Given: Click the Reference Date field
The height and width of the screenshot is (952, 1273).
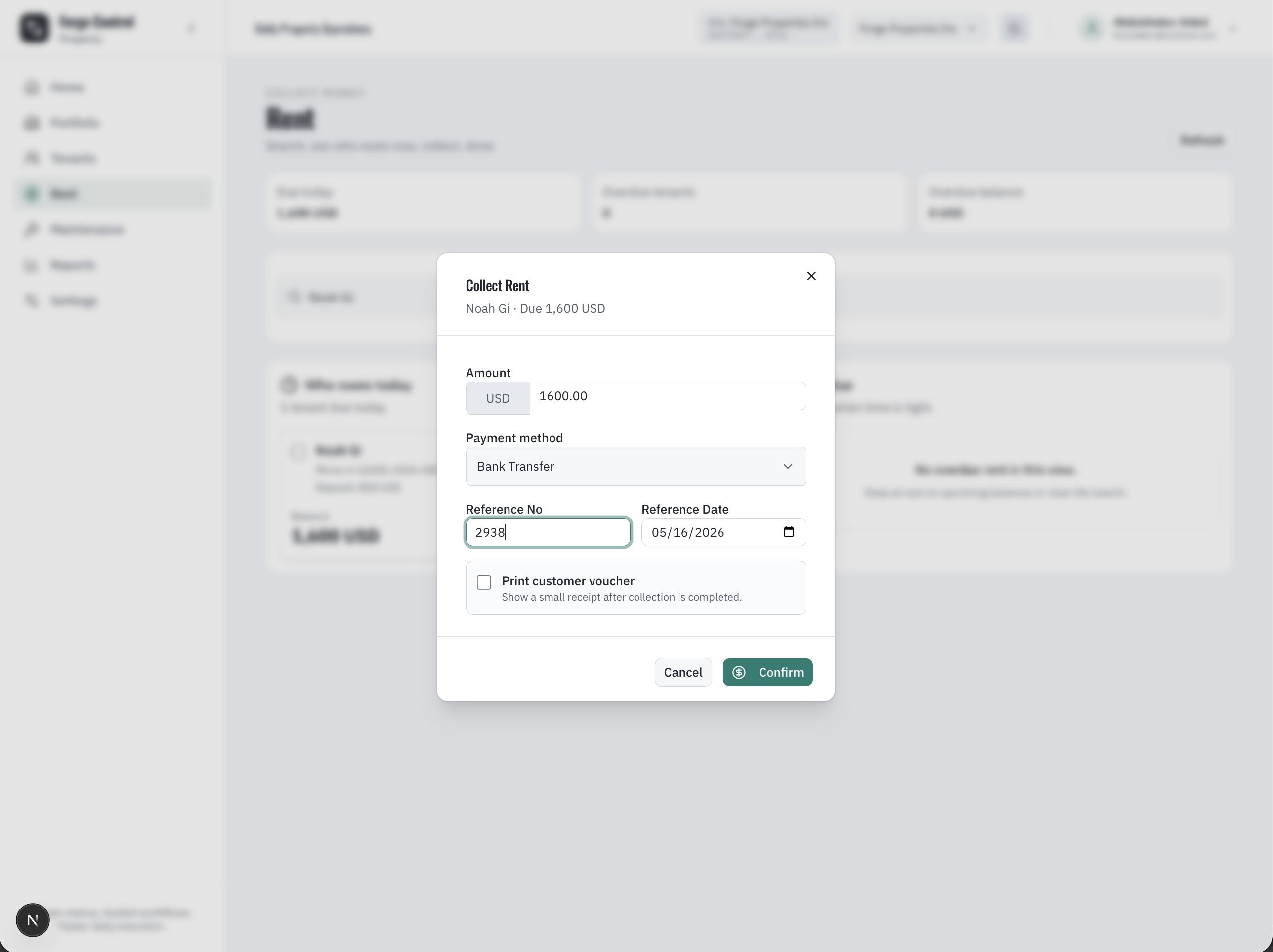Looking at the screenshot, I should click(x=723, y=532).
